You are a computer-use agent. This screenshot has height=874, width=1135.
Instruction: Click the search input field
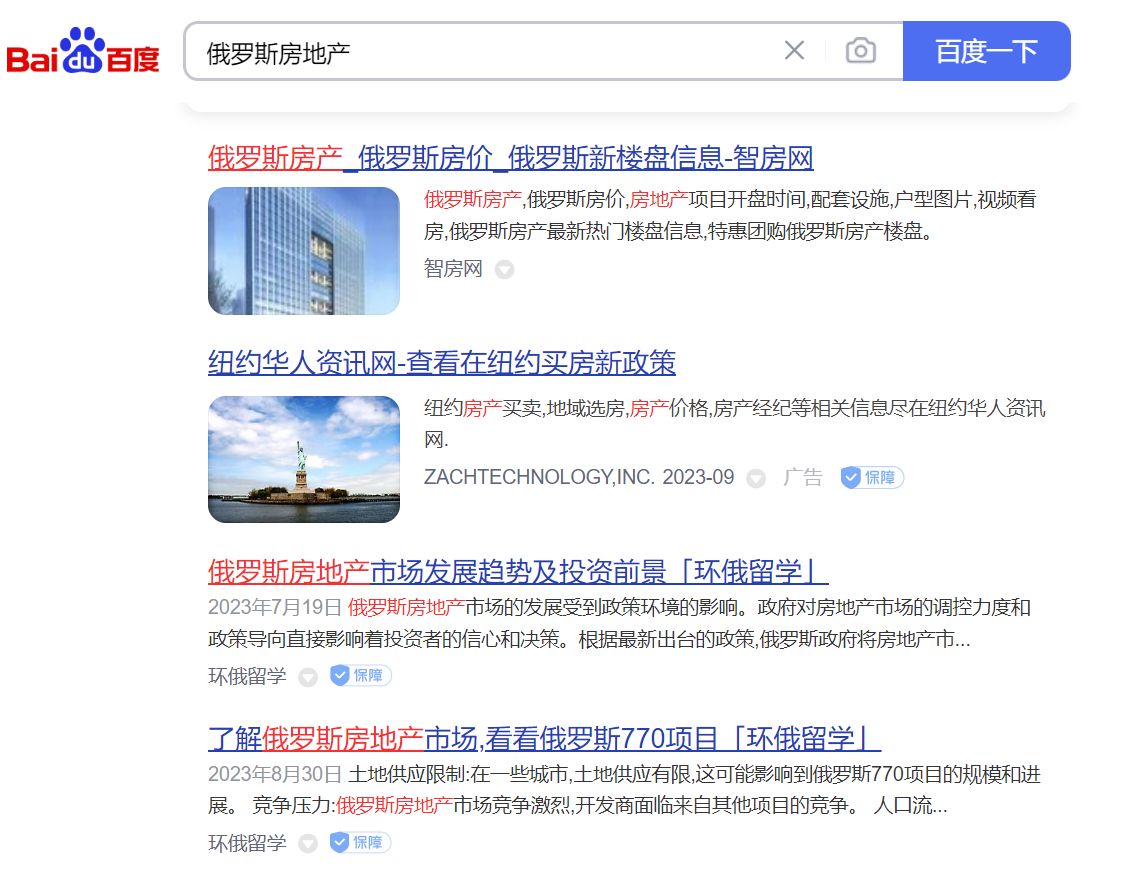(480, 52)
